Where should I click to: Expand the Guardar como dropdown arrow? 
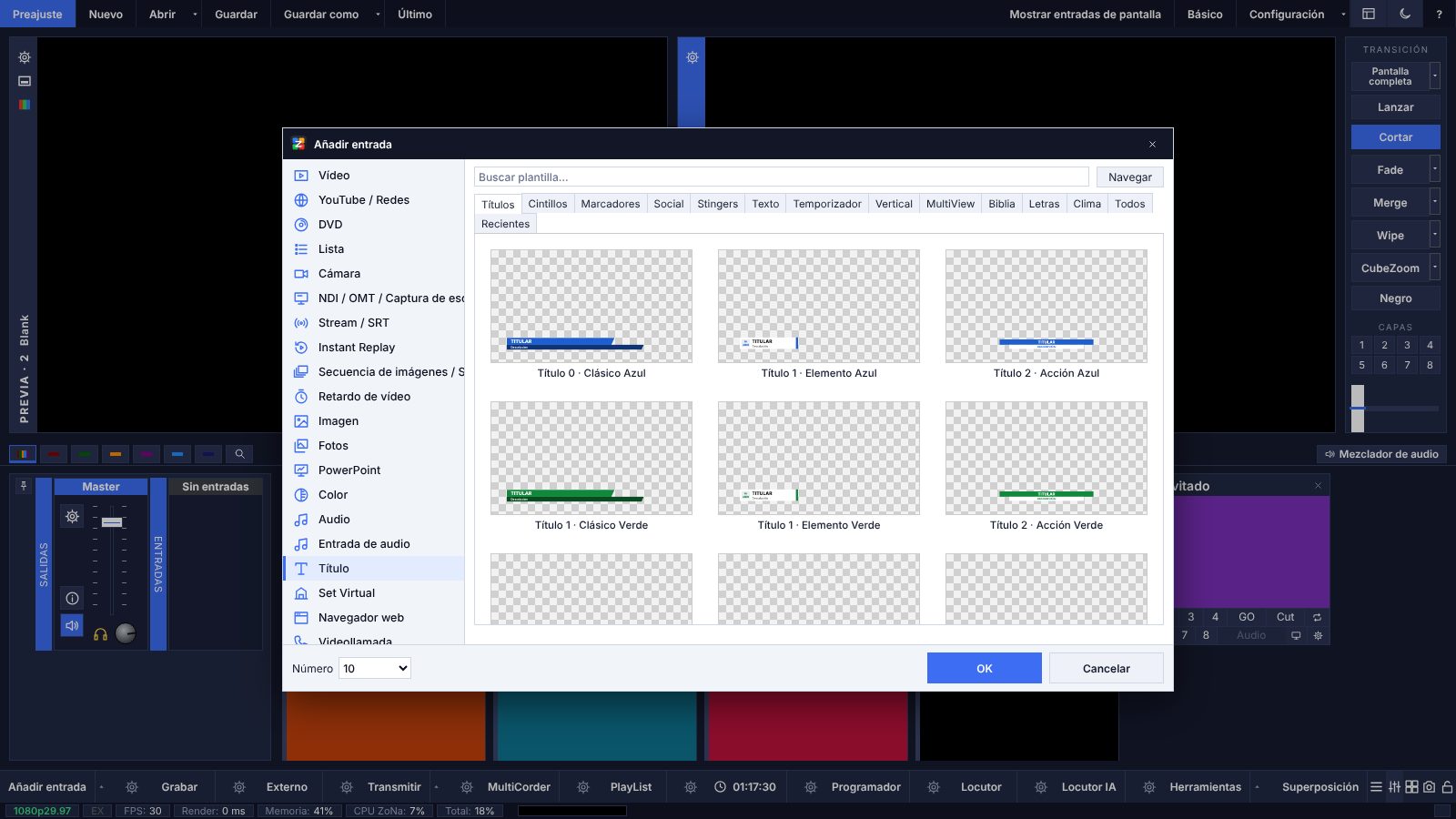coord(378,14)
